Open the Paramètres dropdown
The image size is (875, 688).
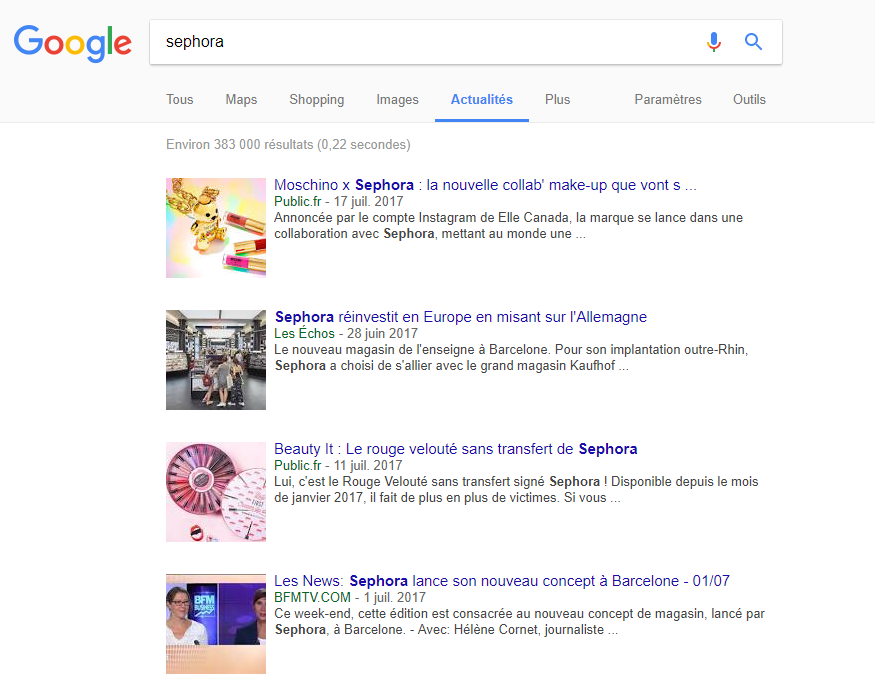point(667,100)
